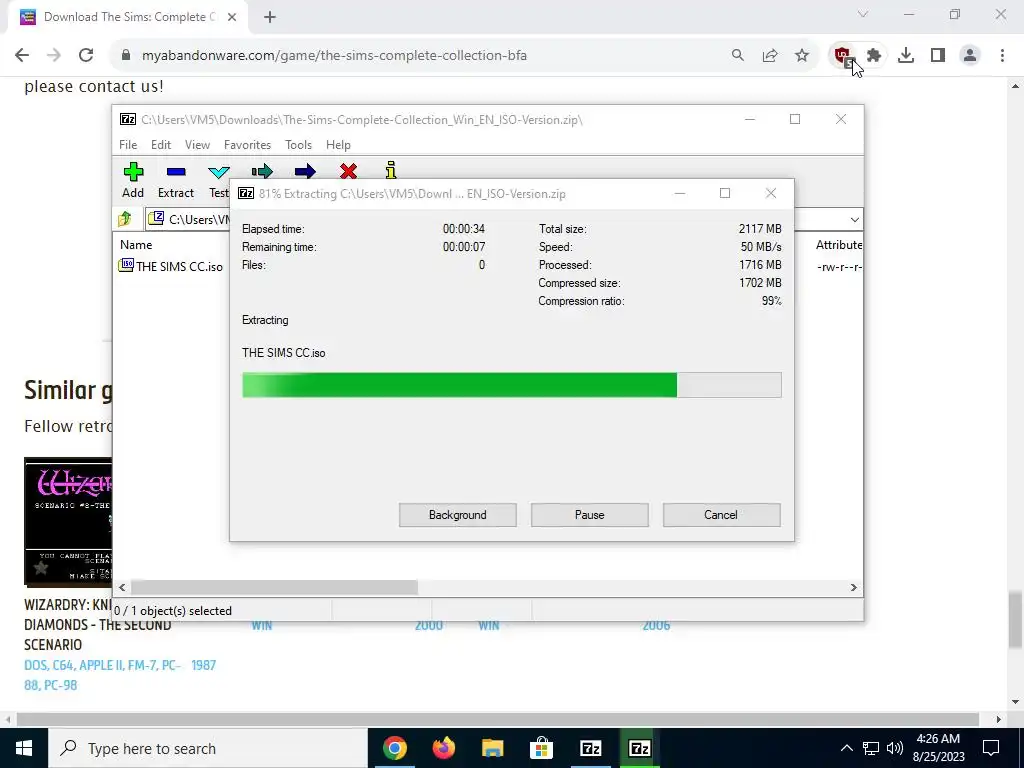Open the Help menu in 7-Zip
The height and width of the screenshot is (768, 1024).
pos(338,145)
